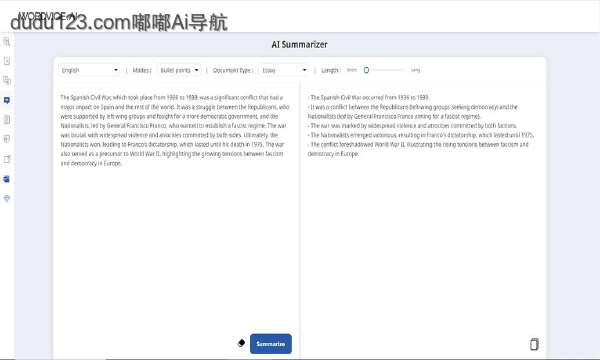Screen dimensions: 600x360
Task: Expand the English language dropdown
Action: pyautogui.click(x=90, y=70)
